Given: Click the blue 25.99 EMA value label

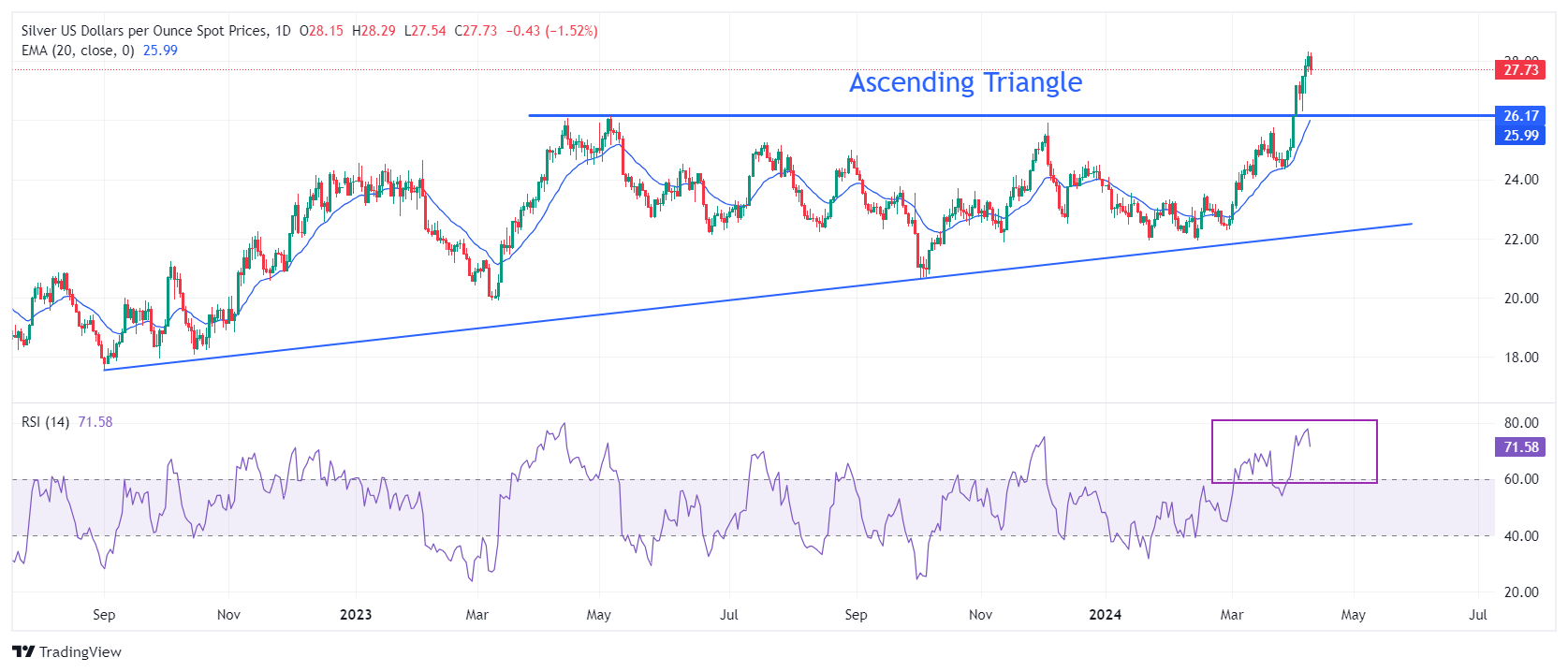Looking at the screenshot, I should tap(1520, 136).
